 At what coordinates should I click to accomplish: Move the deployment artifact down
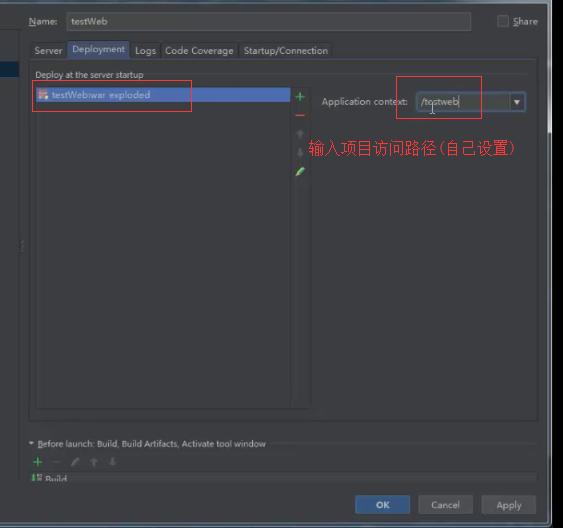300,152
